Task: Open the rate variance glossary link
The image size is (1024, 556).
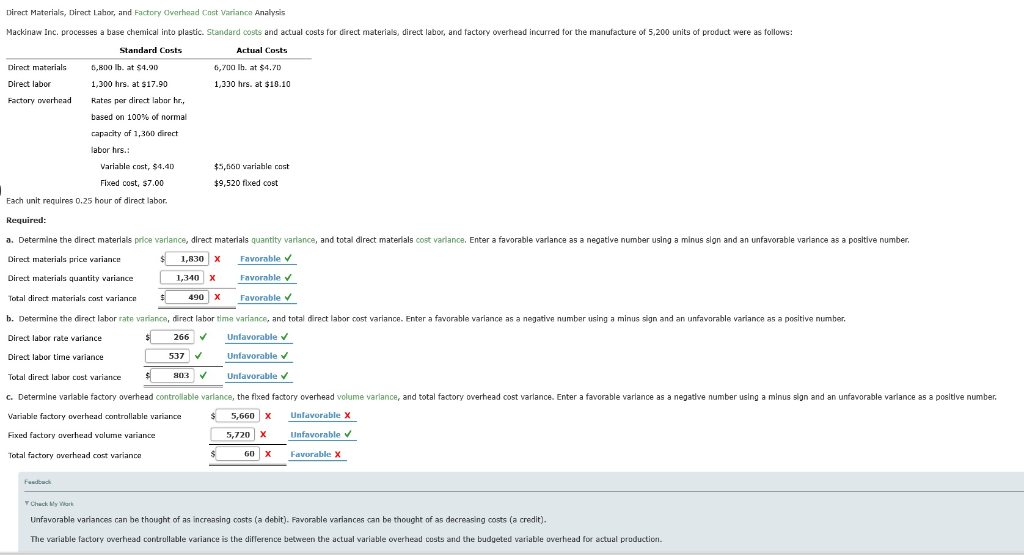Action: 143,319
